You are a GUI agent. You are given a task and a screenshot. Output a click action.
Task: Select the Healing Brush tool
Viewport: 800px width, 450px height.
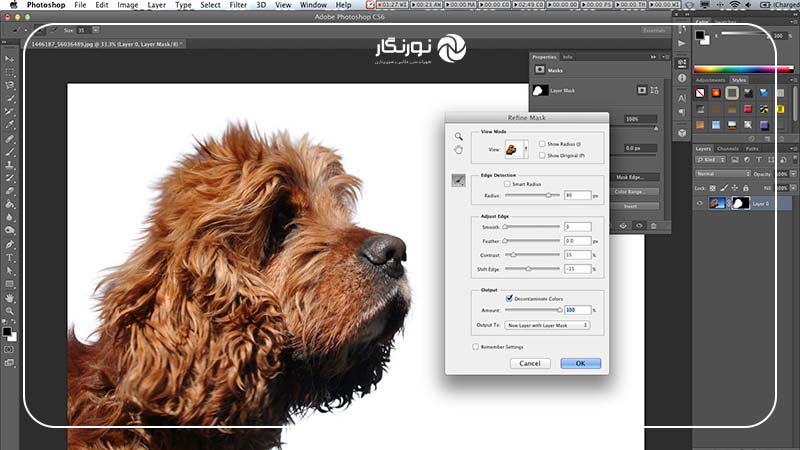(9, 139)
